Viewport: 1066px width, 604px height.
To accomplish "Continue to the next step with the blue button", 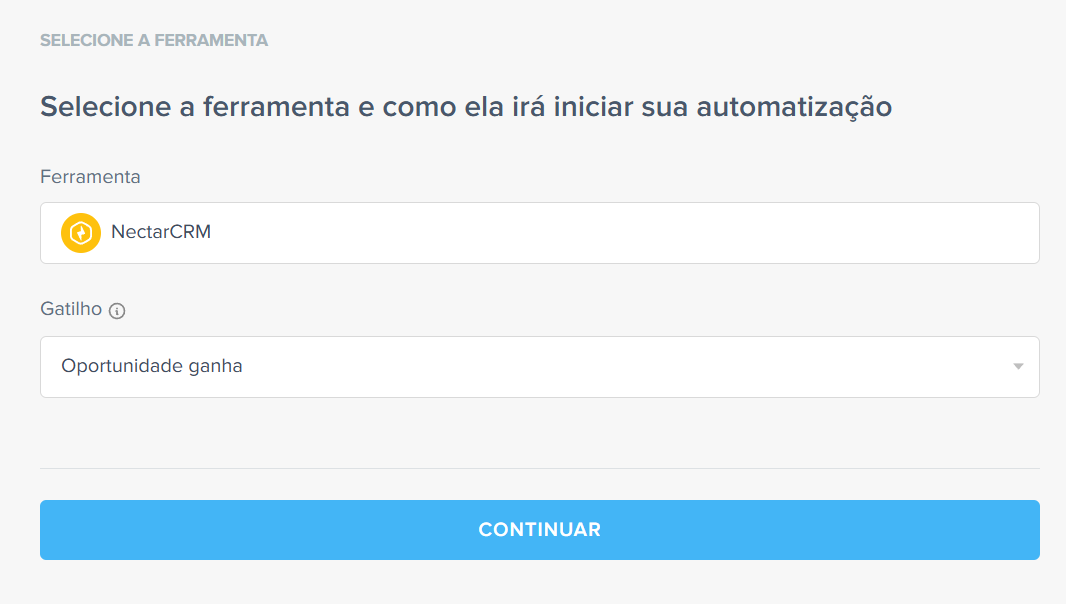I will click(538, 530).
